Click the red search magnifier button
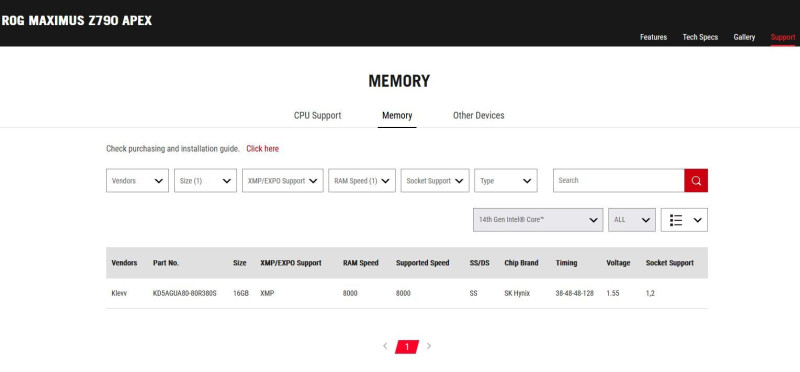The height and width of the screenshot is (372, 800). (695, 181)
